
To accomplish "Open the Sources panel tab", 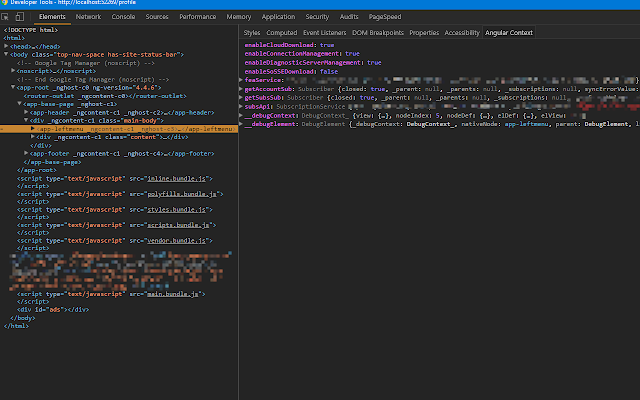I will point(157,17).
